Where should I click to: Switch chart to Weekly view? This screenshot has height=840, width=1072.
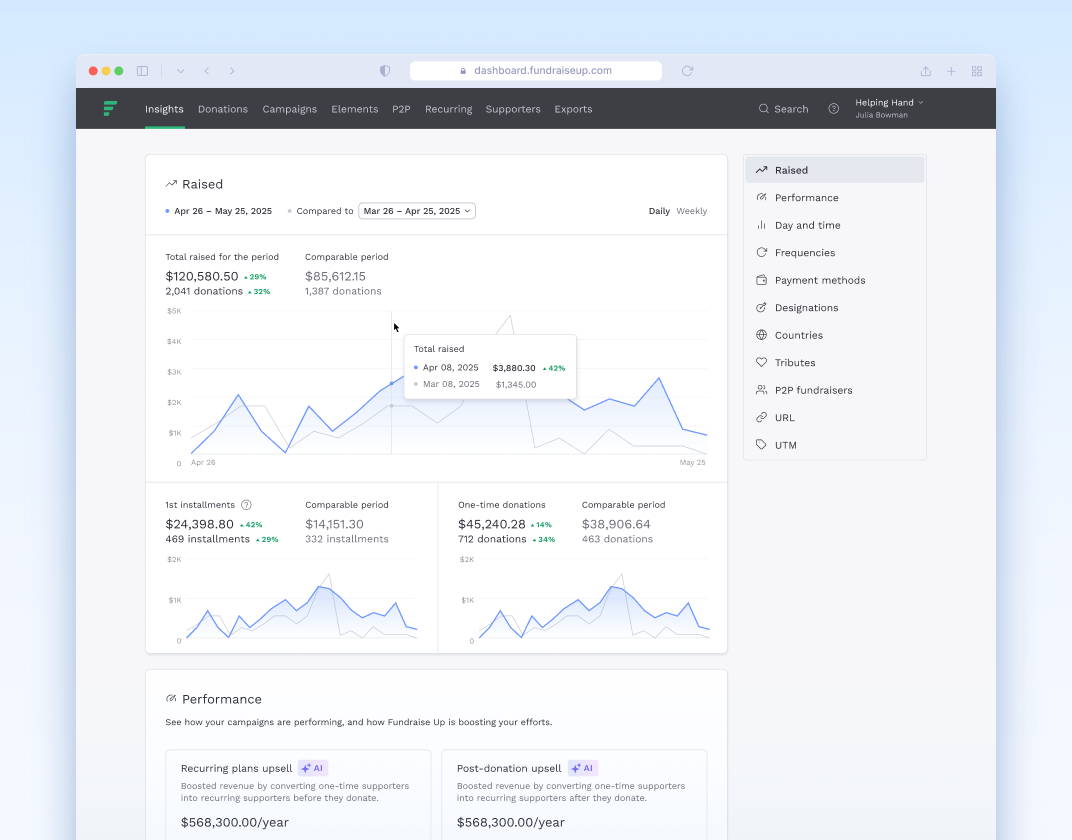coord(691,211)
